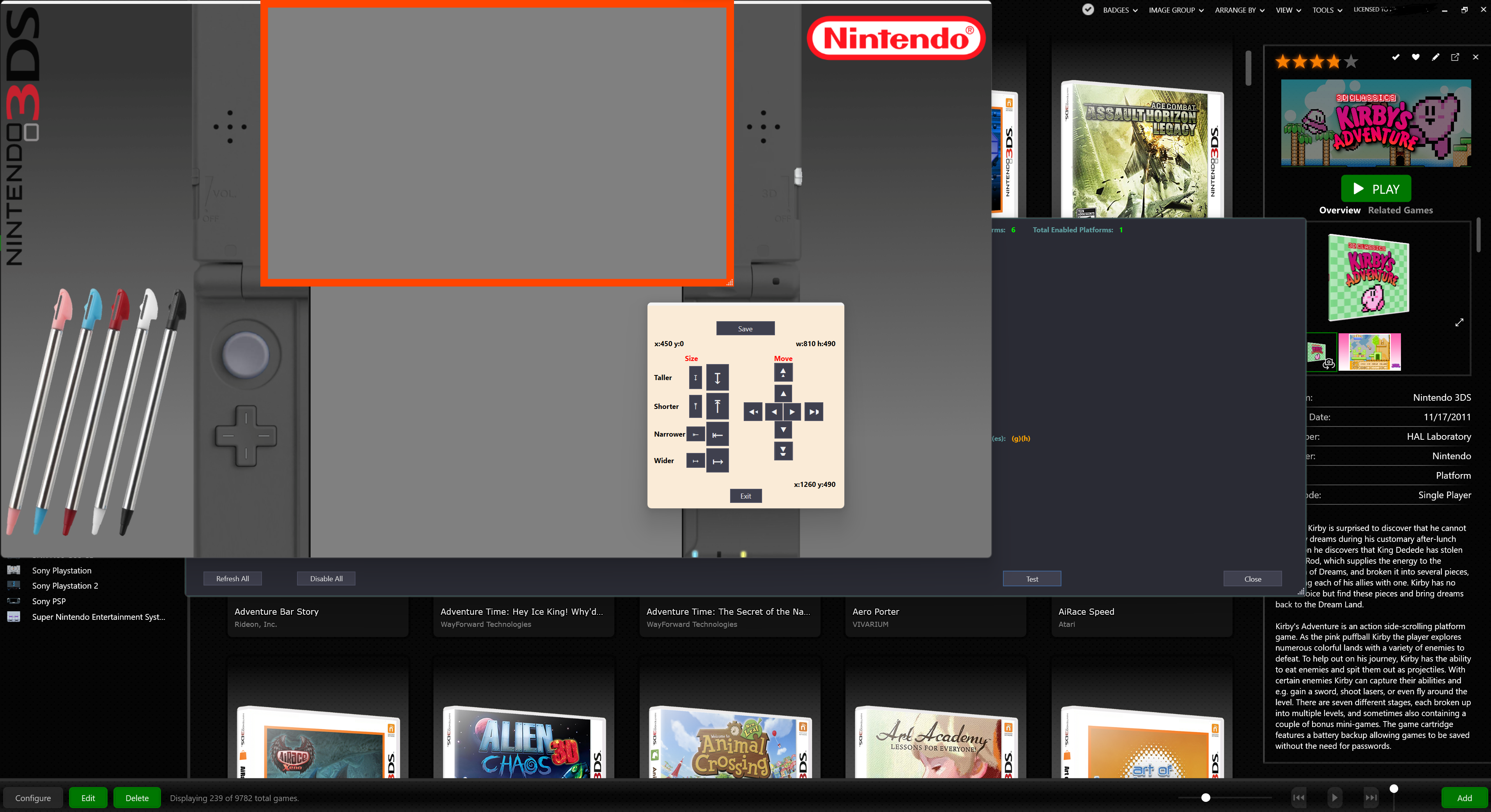Click the large Taller step button
This screenshot has height=812, width=1491.
tap(717, 378)
